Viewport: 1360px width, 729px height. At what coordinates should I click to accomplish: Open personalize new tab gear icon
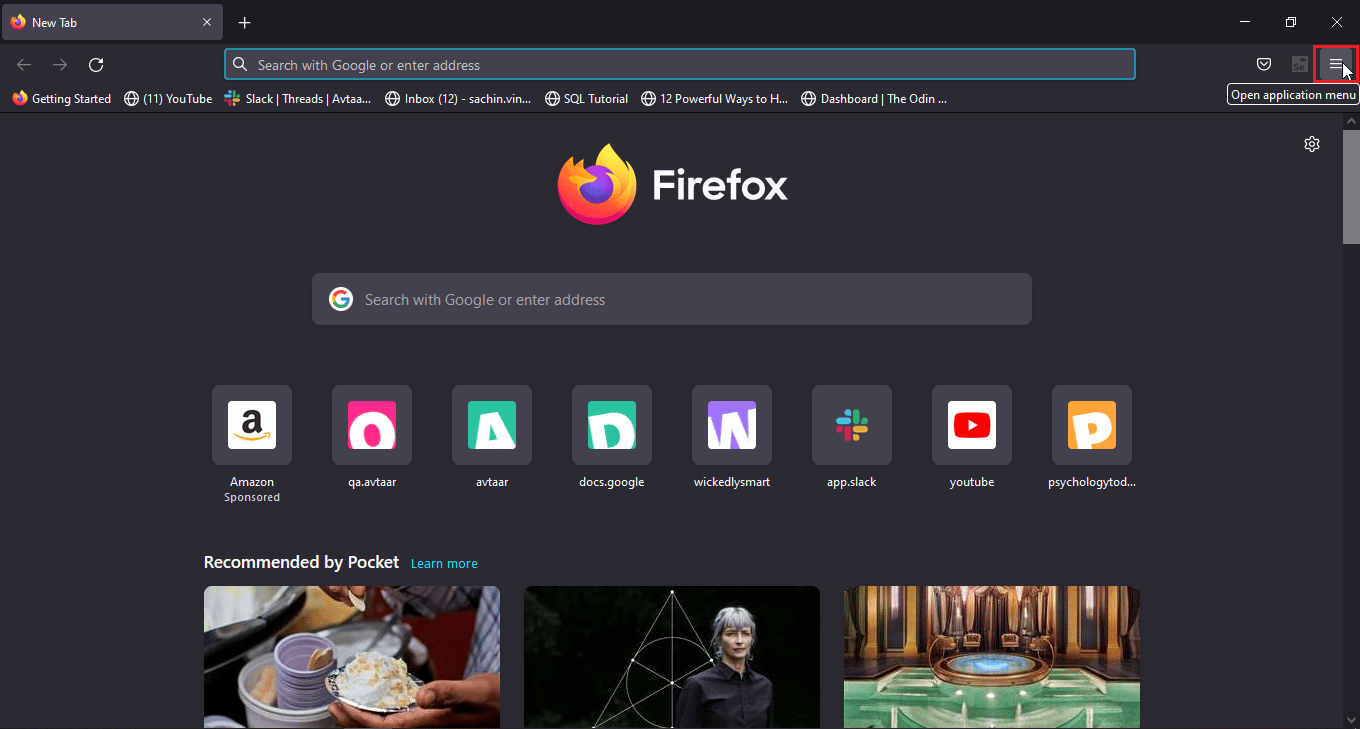coord(1312,144)
